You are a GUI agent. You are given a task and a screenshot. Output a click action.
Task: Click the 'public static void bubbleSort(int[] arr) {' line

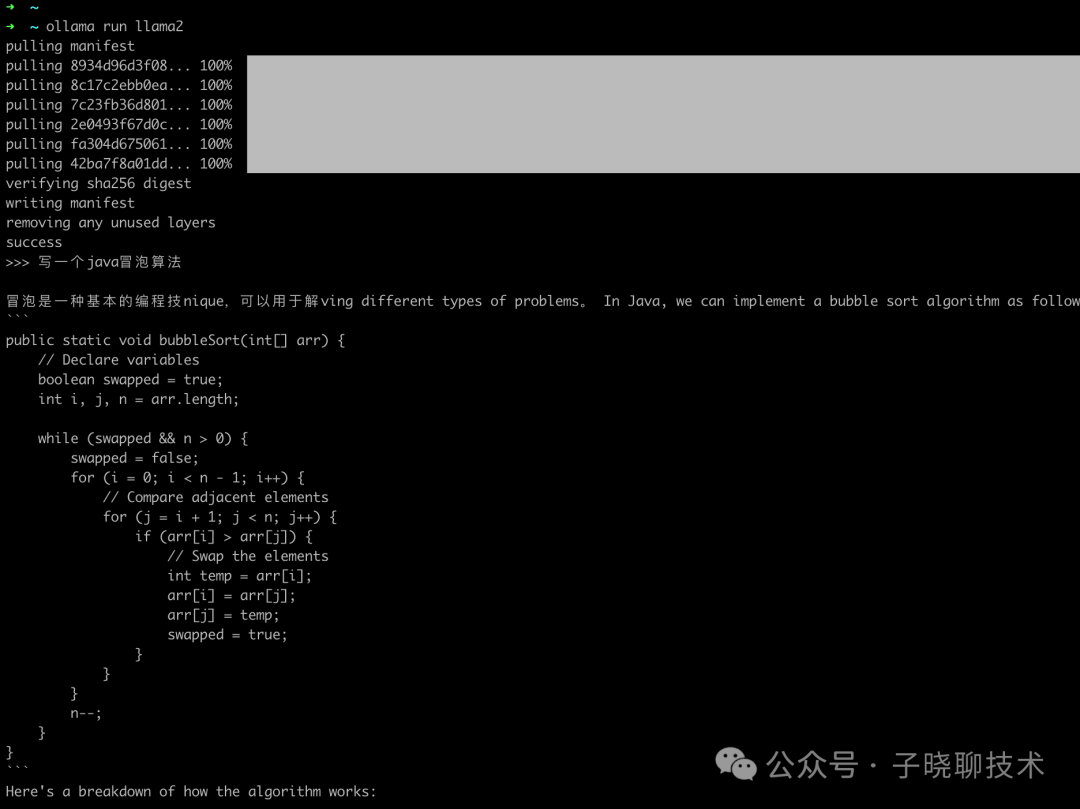click(x=176, y=340)
